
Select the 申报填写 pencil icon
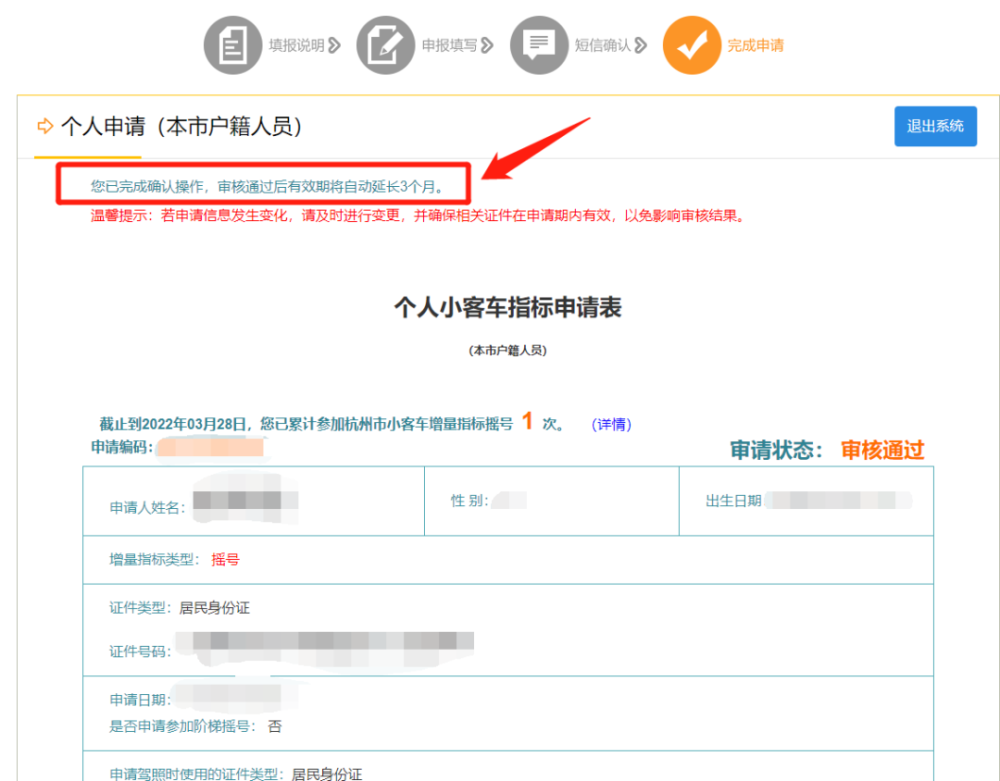(x=386, y=44)
